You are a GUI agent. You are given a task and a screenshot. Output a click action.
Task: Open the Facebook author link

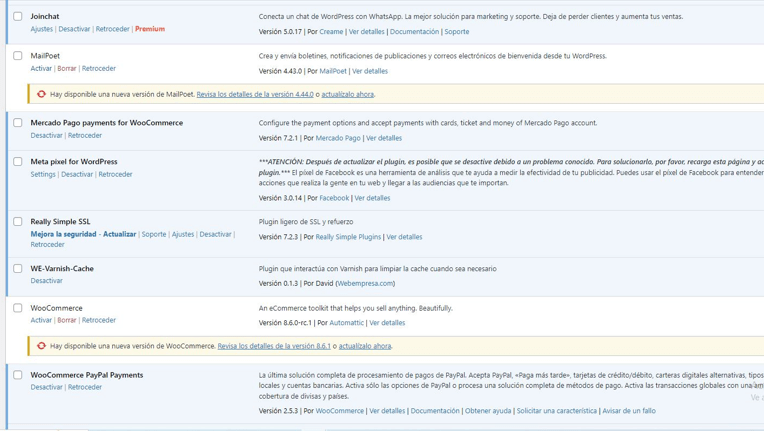tap(334, 198)
